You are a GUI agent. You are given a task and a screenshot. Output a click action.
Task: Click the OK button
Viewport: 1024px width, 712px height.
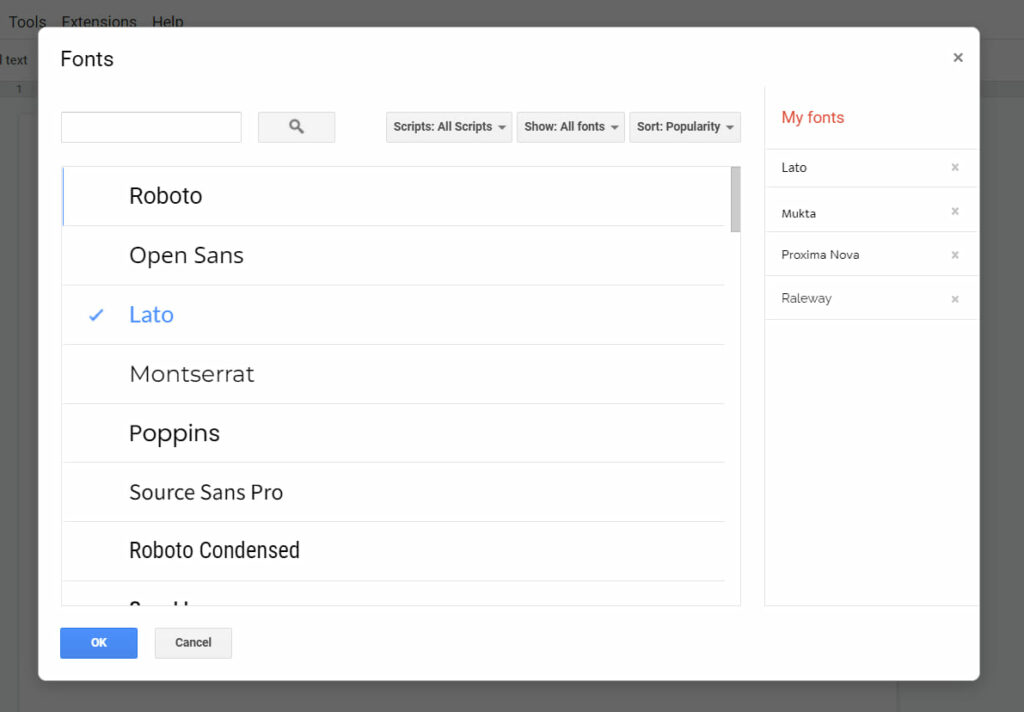[x=99, y=643]
